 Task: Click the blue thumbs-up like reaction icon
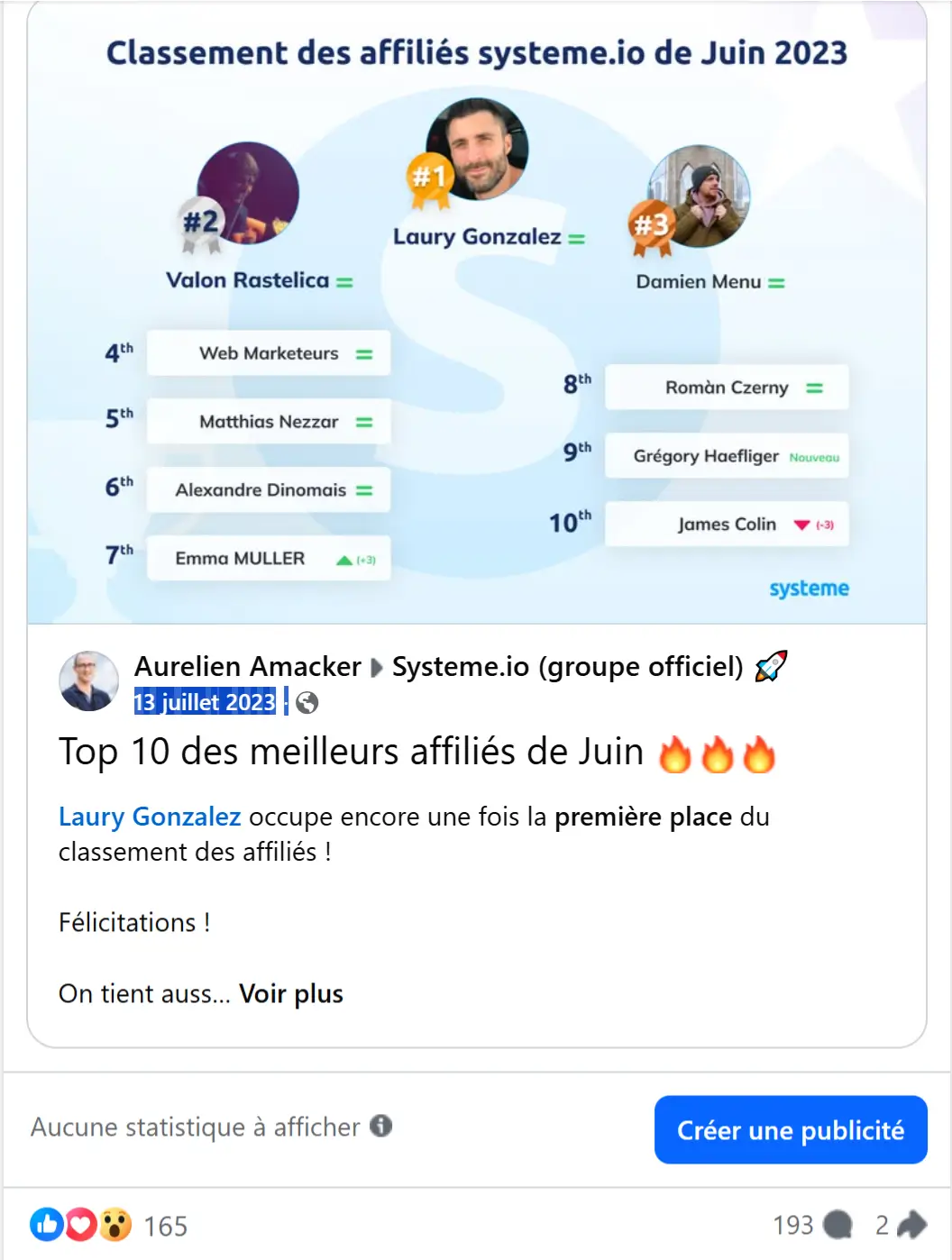(x=47, y=1225)
